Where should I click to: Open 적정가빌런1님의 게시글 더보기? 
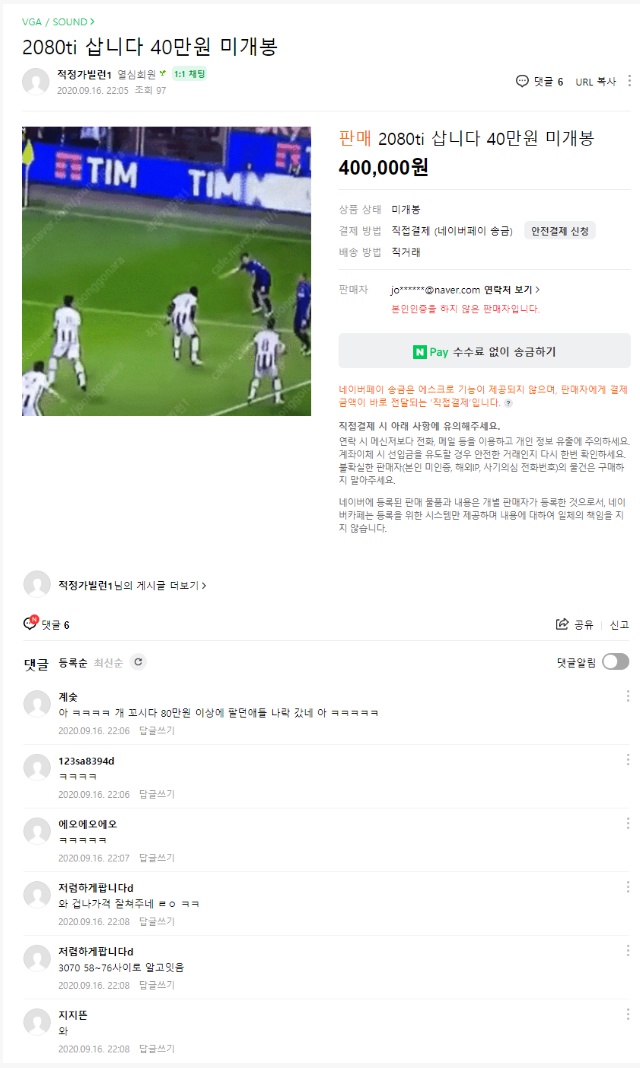(x=132, y=585)
